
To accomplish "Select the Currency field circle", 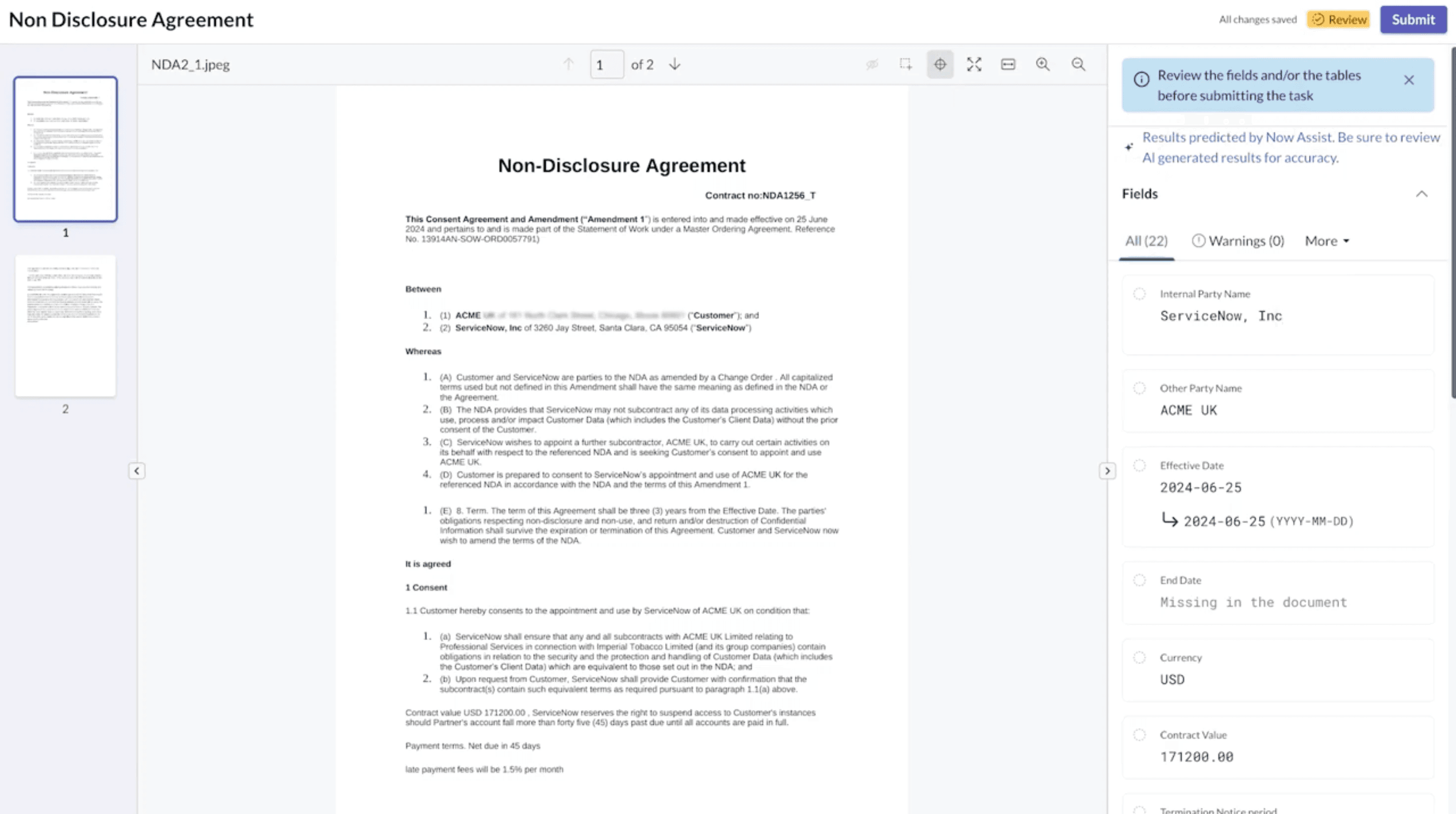I will pyautogui.click(x=1140, y=657).
